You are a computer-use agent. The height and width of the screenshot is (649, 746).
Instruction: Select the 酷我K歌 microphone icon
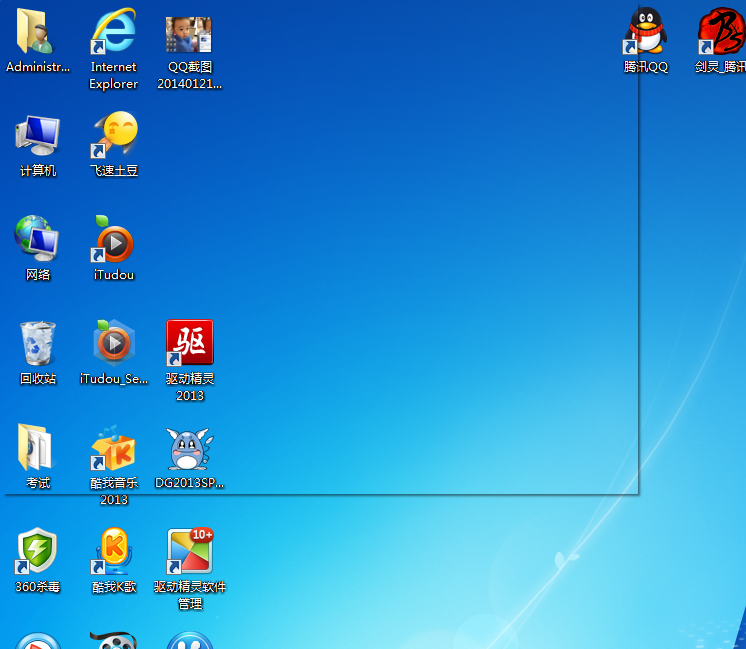pos(113,553)
